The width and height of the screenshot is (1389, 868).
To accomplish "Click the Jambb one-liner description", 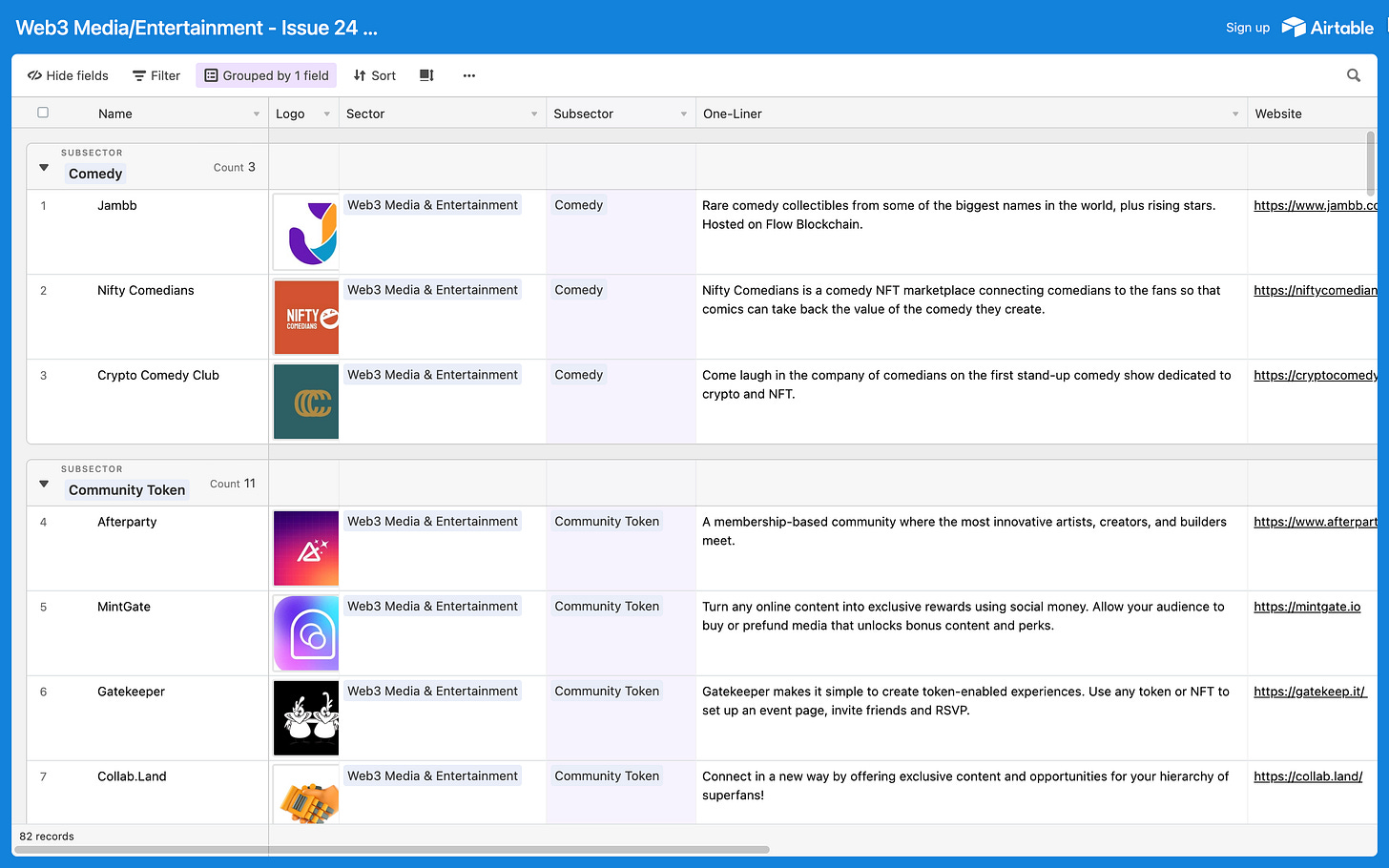I will 959,215.
